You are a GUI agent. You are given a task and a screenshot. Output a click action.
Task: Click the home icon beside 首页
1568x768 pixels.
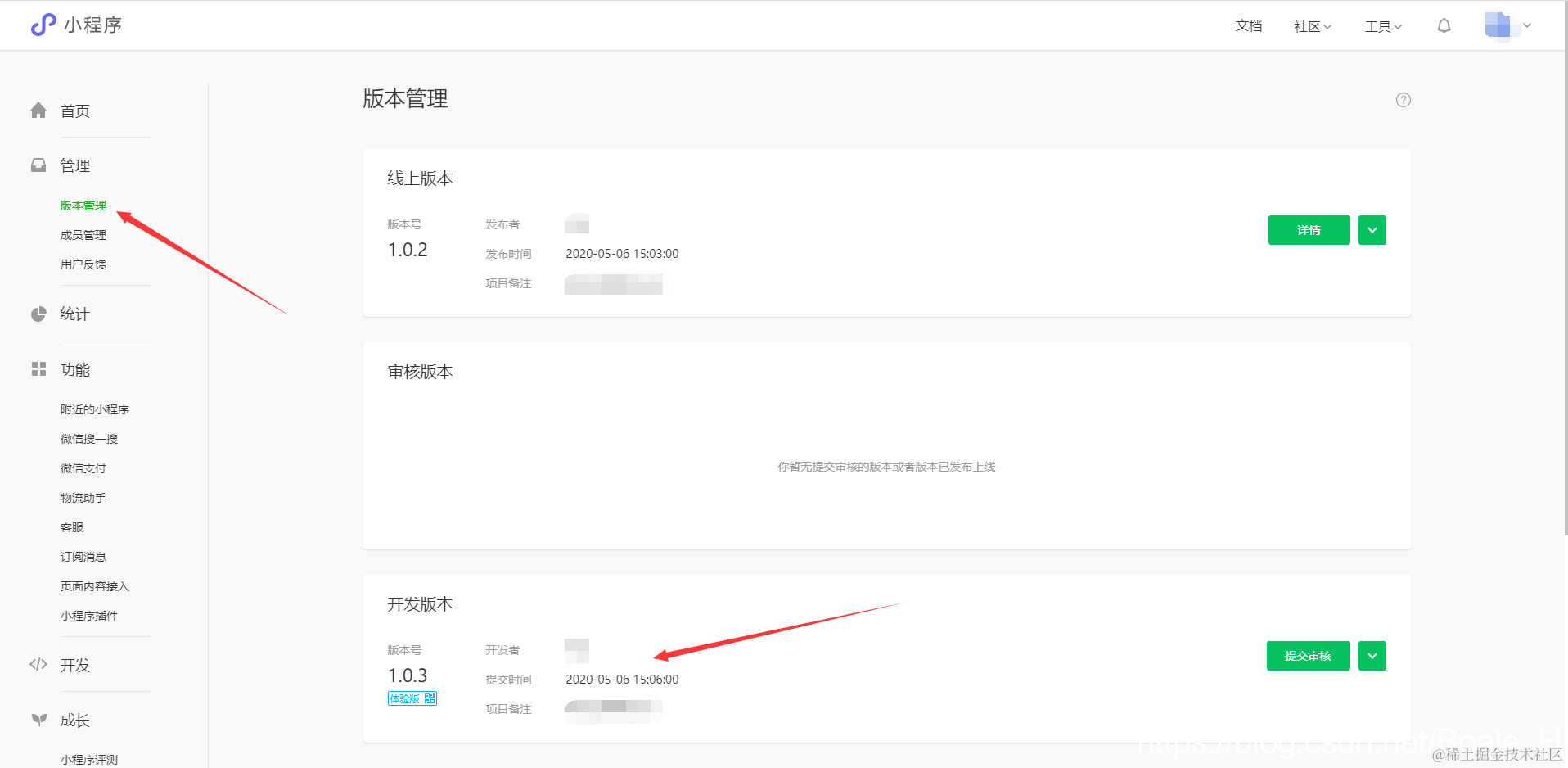(38, 111)
